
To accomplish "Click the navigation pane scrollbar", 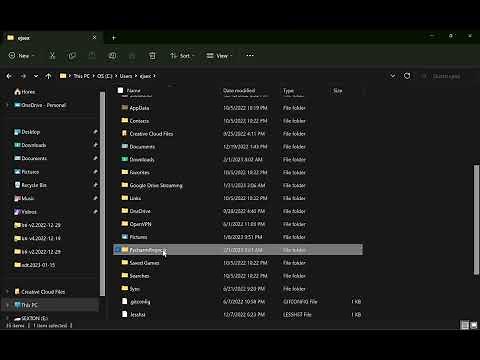I will (x=102, y=193).
